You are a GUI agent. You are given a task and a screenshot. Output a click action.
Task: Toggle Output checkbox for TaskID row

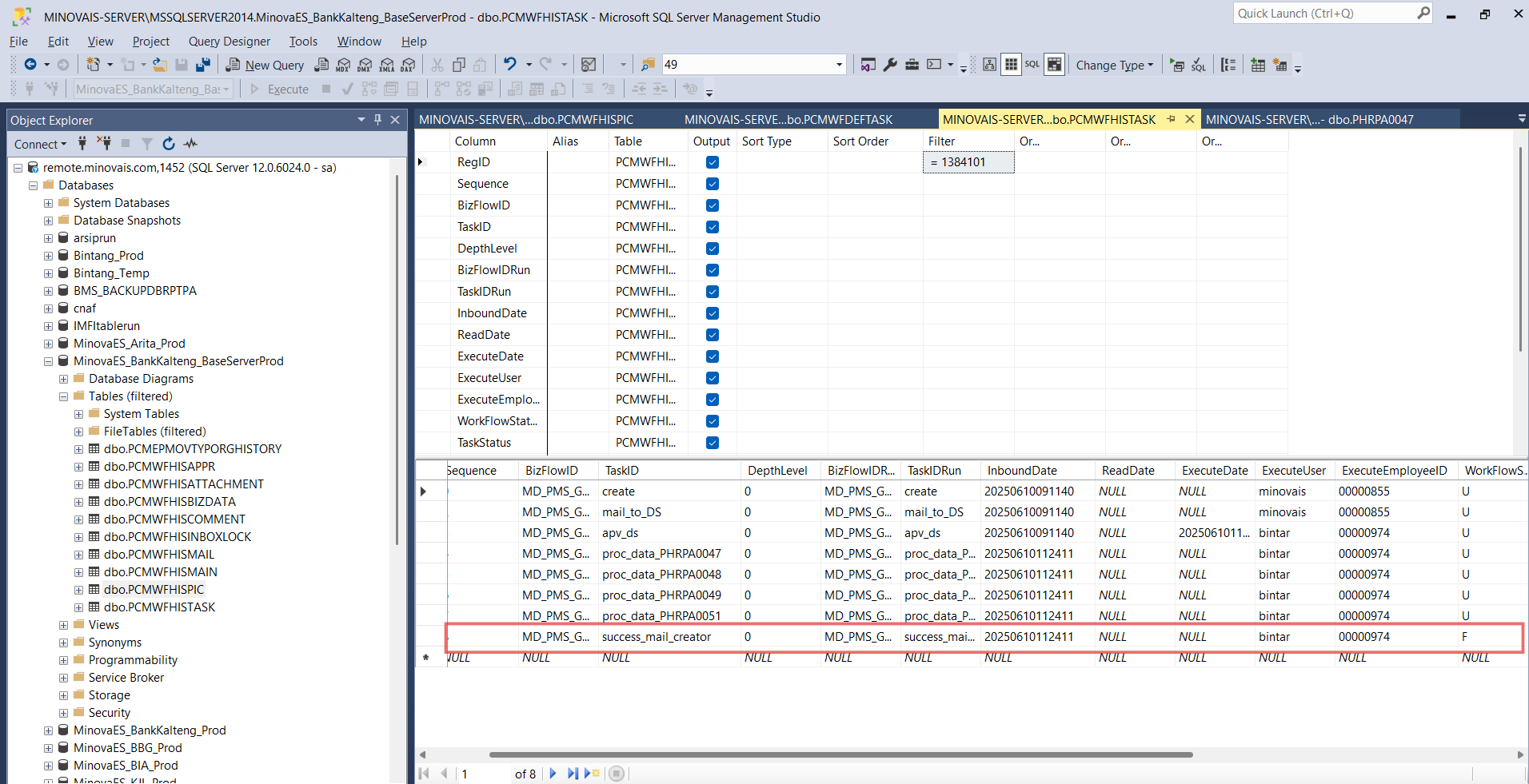click(713, 227)
